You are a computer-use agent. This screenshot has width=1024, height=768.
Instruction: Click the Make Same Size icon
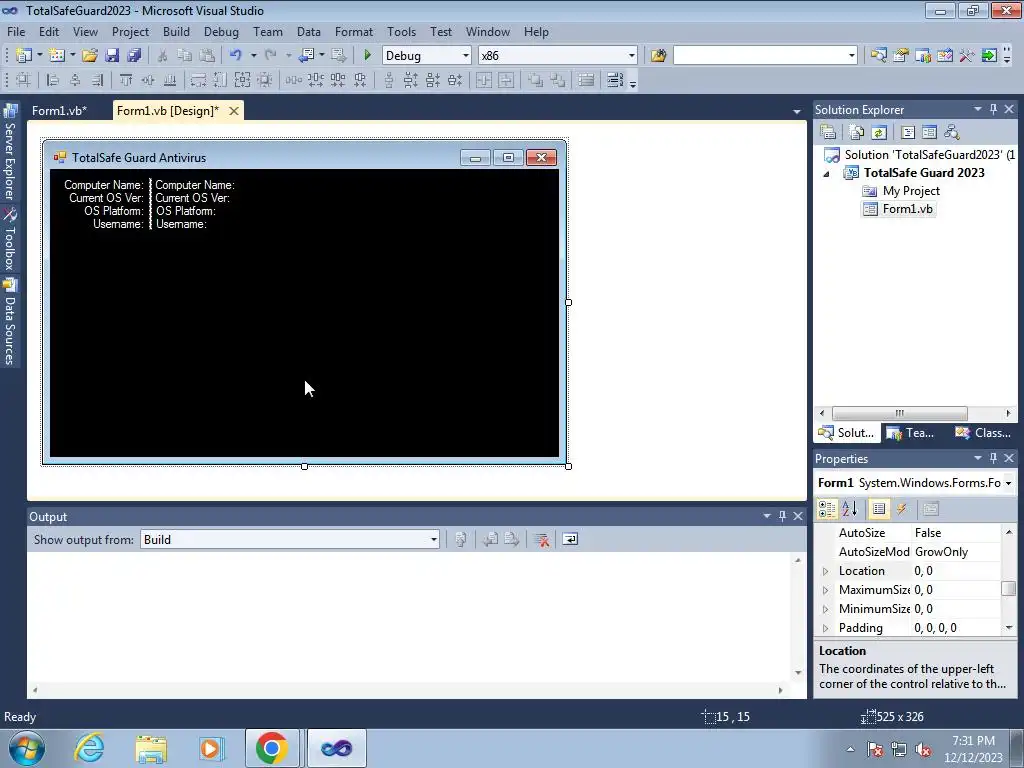pyautogui.click(x=242, y=80)
